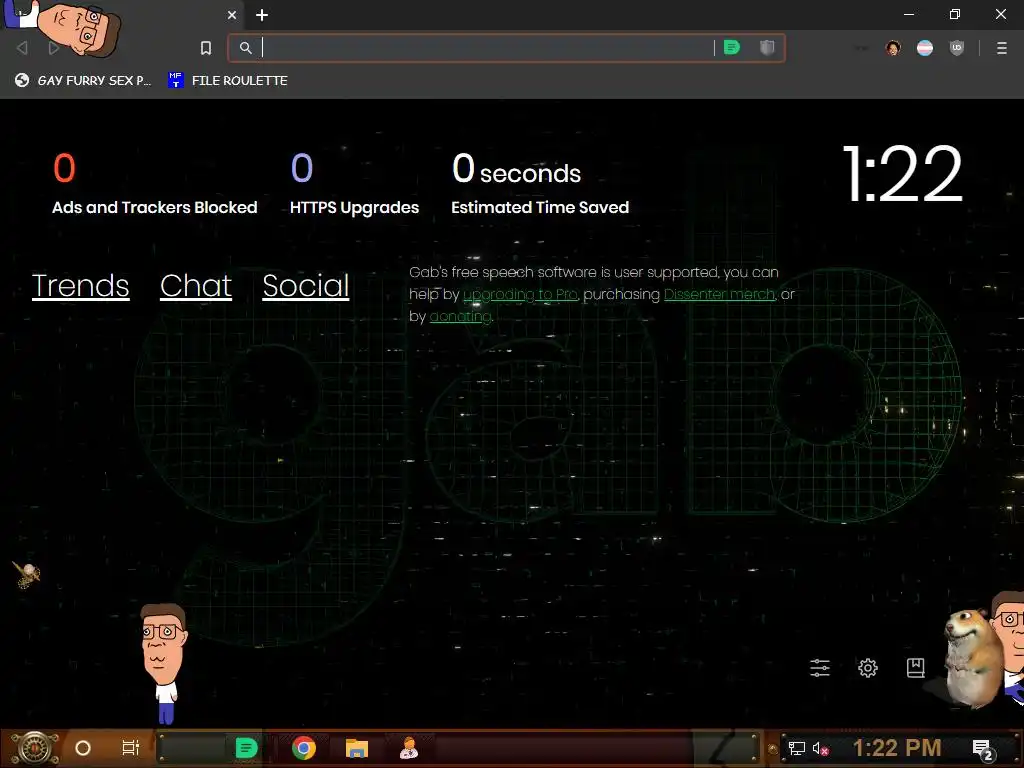Close the current browser tab

[232, 14]
